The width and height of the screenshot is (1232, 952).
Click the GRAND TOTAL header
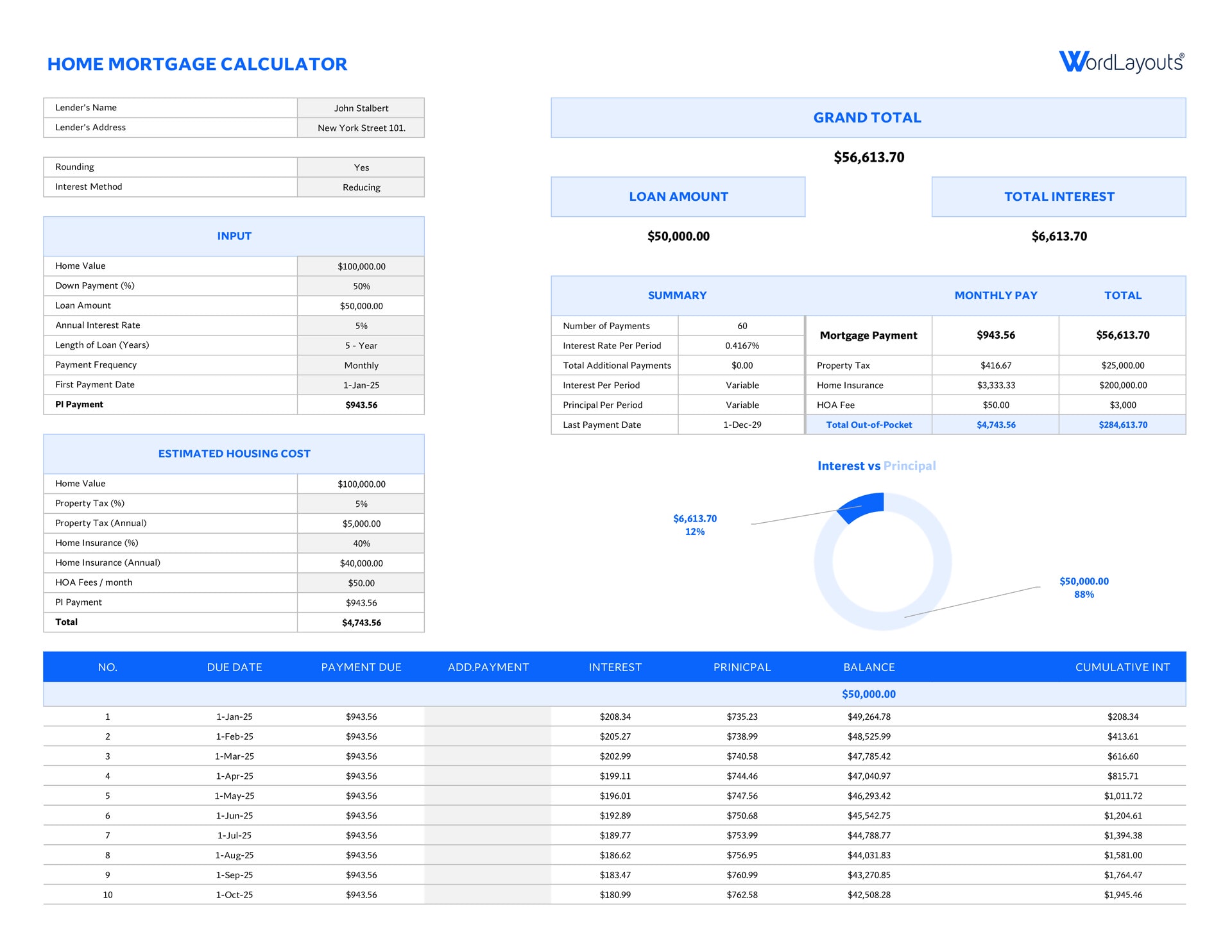click(x=868, y=117)
